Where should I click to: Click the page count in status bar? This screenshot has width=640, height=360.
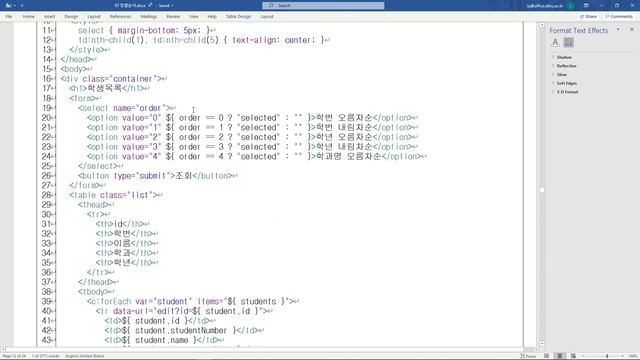tap(14, 356)
